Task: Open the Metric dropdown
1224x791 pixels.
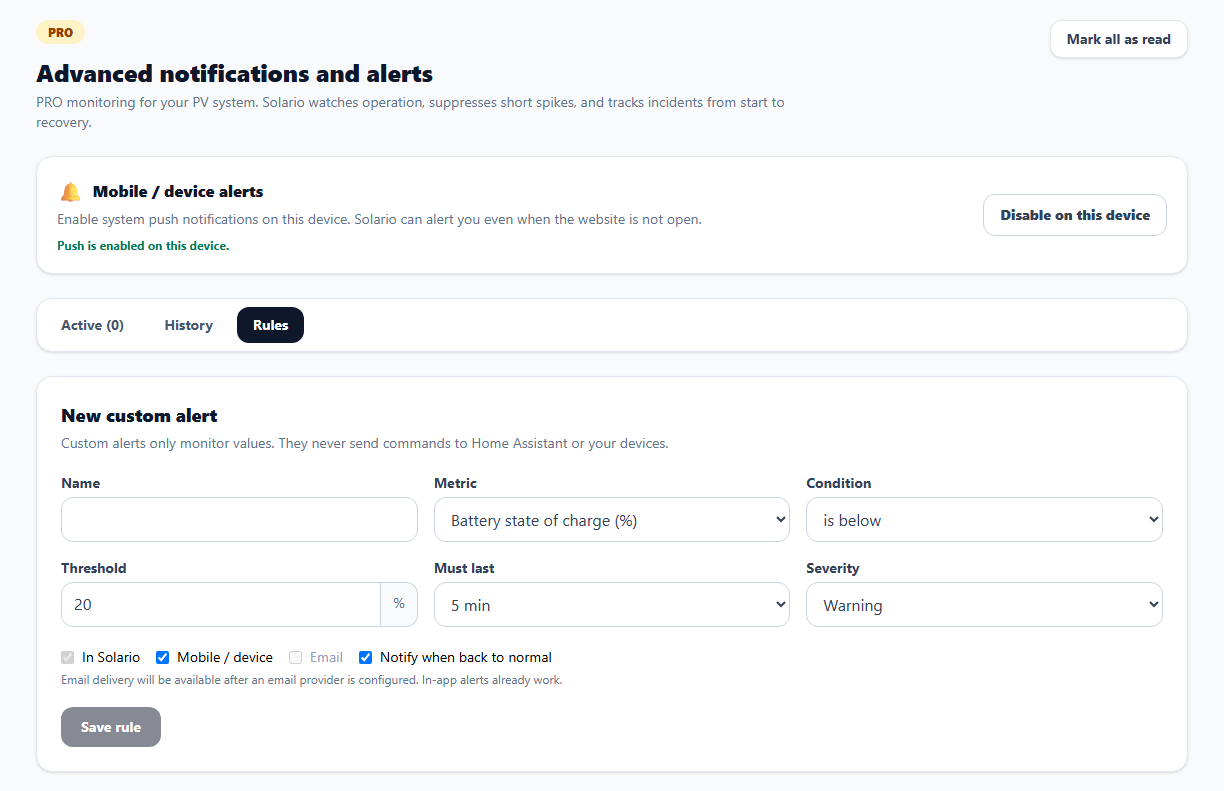Action: [x=612, y=520]
